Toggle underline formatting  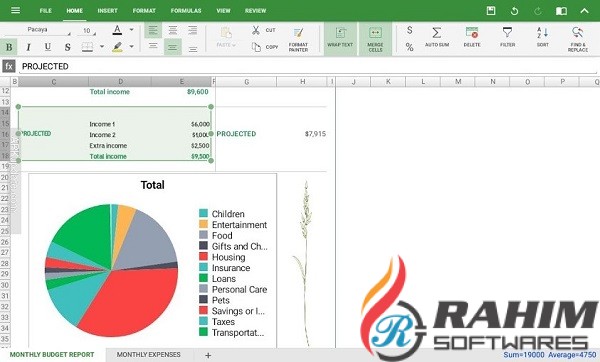(x=47, y=47)
